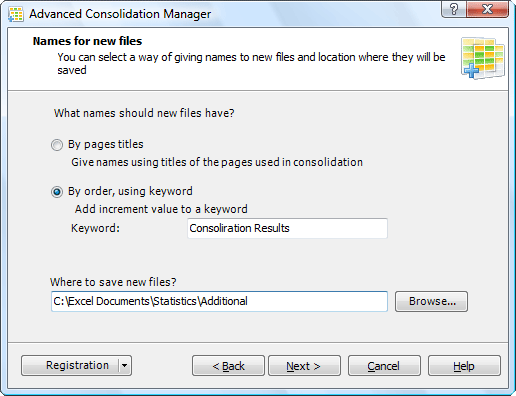
Task: Click the Advanced Consolidation Manager title bar icon
Action: click(16, 14)
